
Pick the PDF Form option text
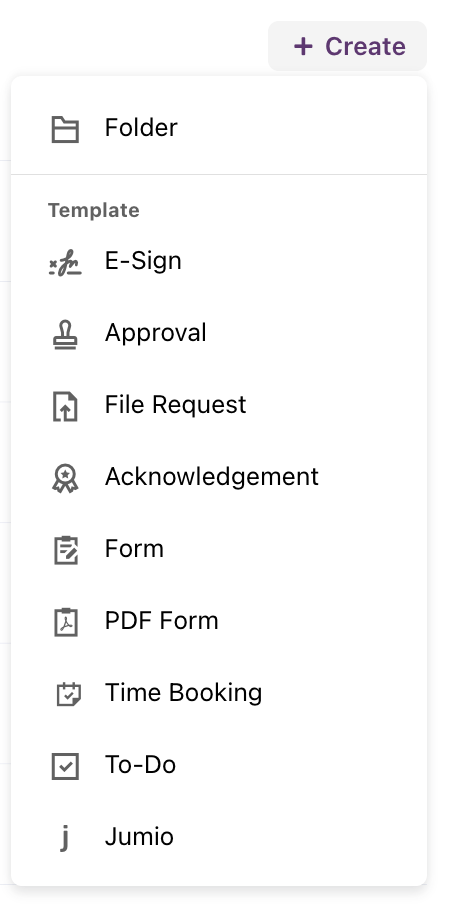point(161,621)
